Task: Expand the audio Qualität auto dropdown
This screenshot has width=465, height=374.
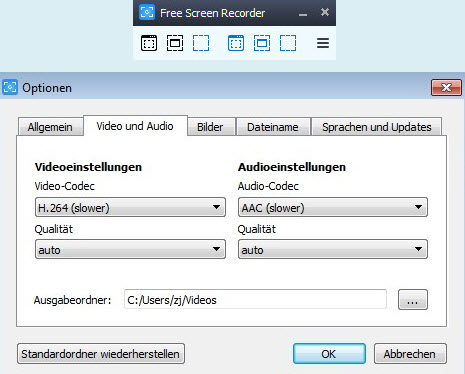Action: coord(333,249)
